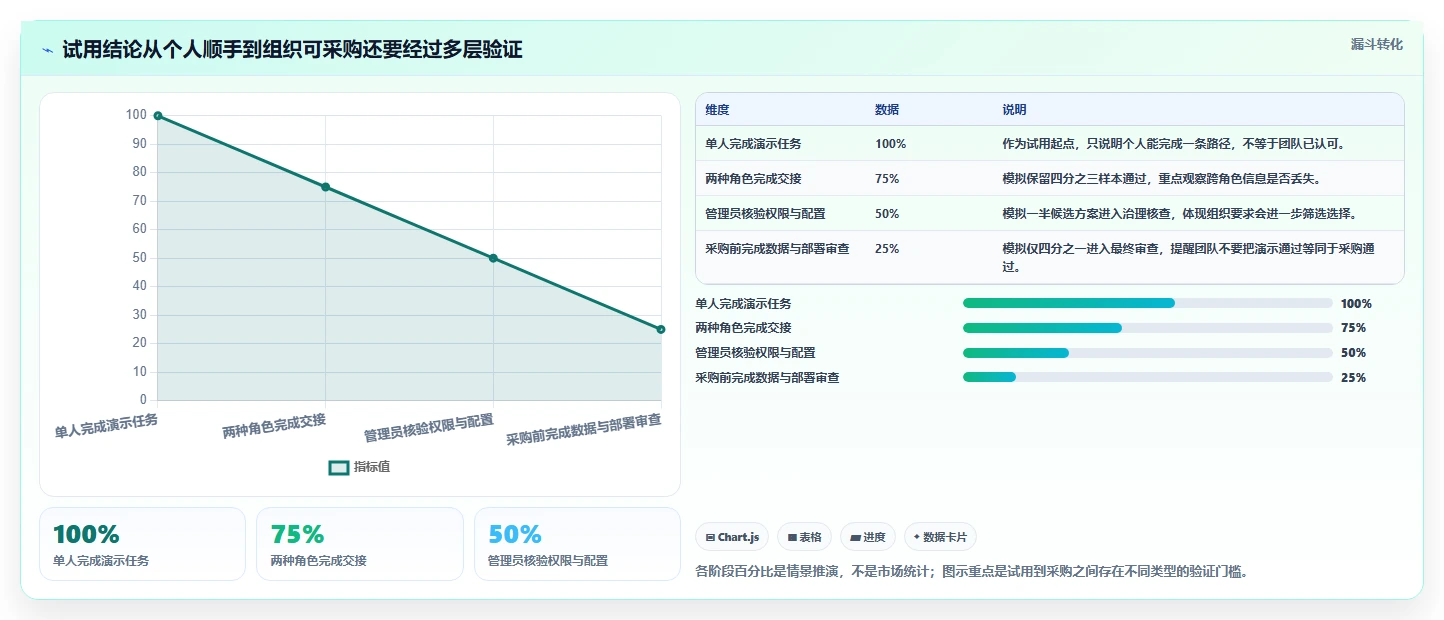
Task: Toggle the 指标值 legend color box
Action: click(x=339, y=467)
